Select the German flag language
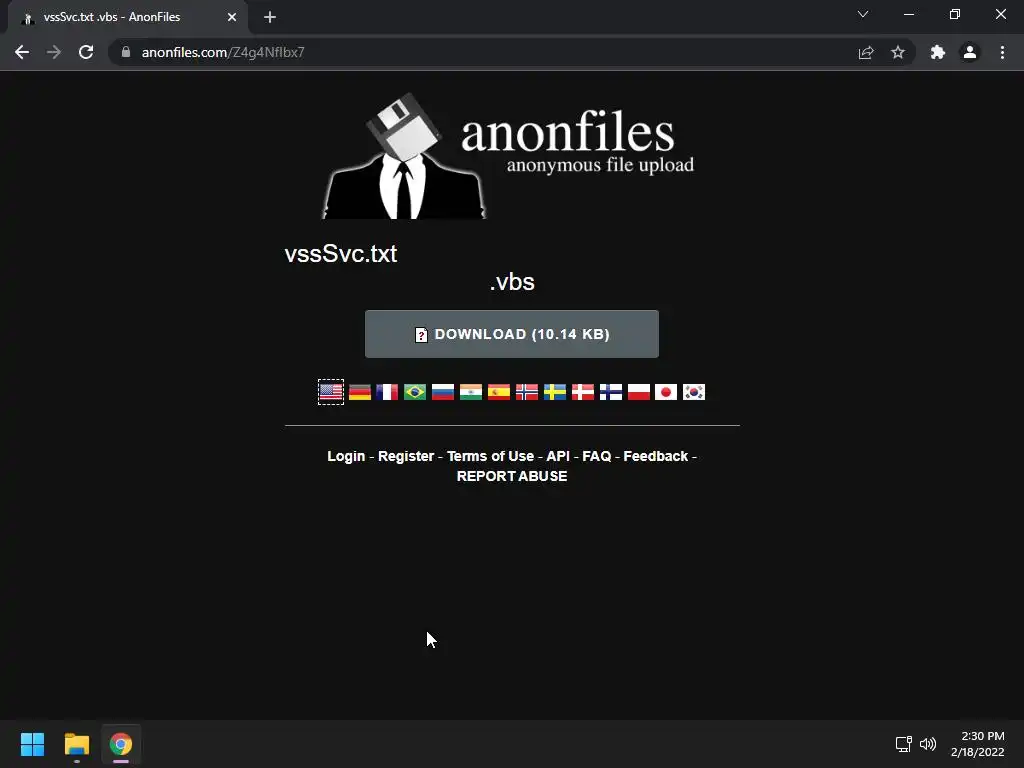Image resolution: width=1024 pixels, height=768 pixels. [360, 392]
